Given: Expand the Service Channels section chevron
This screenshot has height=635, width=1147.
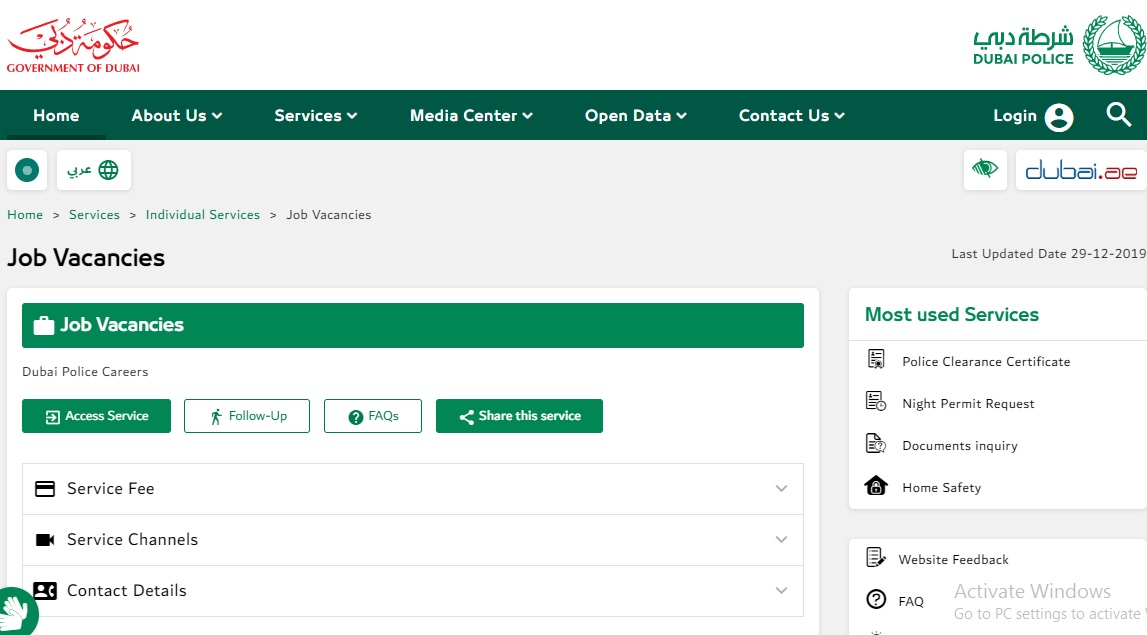Looking at the screenshot, I should 781,540.
